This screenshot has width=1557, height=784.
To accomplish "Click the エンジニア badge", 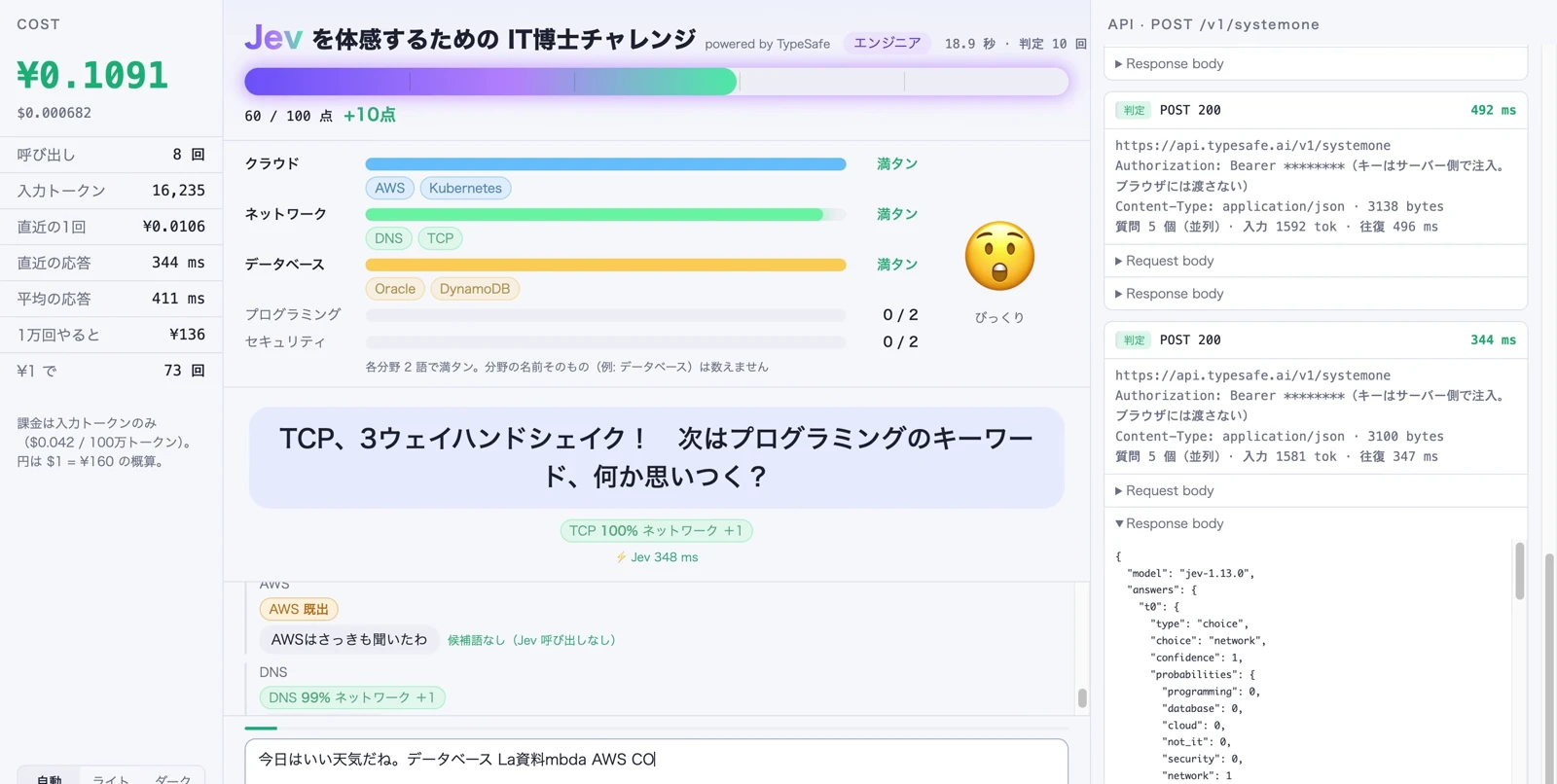I will pyautogui.click(x=887, y=43).
